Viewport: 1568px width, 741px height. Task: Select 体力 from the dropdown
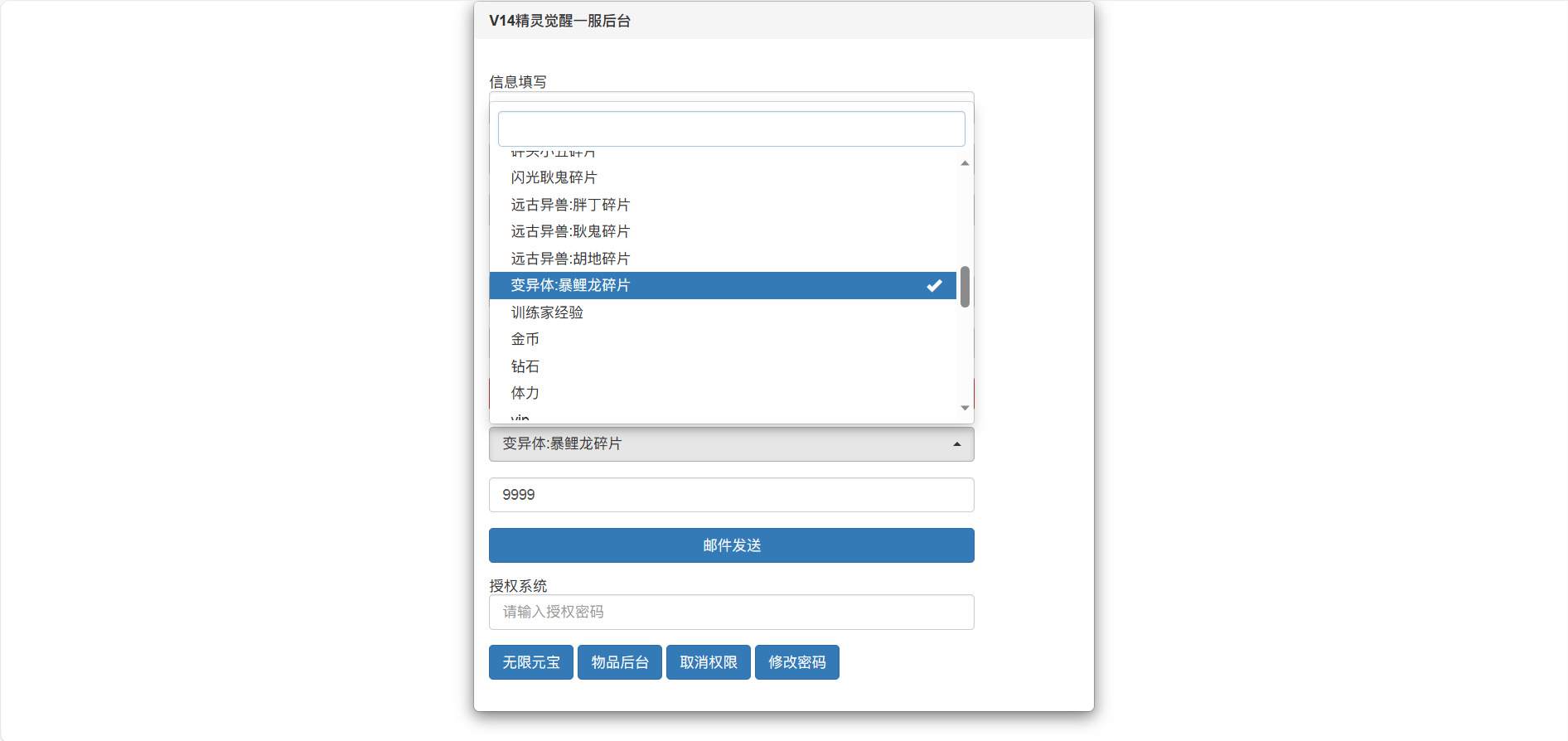(x=525, y=393)
